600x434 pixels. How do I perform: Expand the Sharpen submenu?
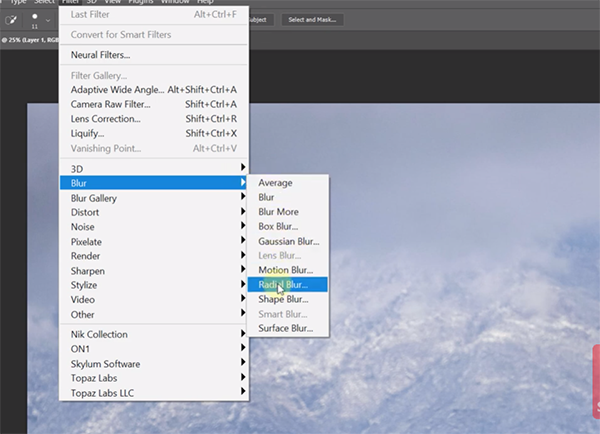coord(154,271)
